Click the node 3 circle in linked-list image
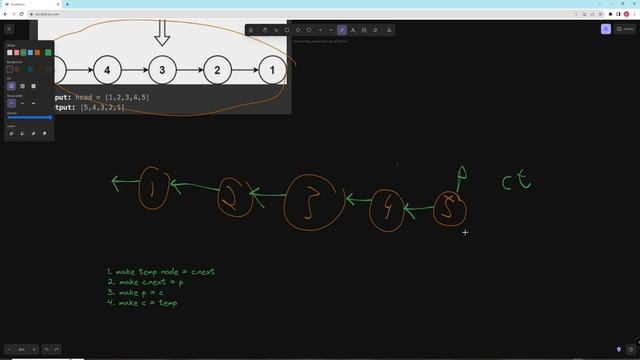 point(162,70)
